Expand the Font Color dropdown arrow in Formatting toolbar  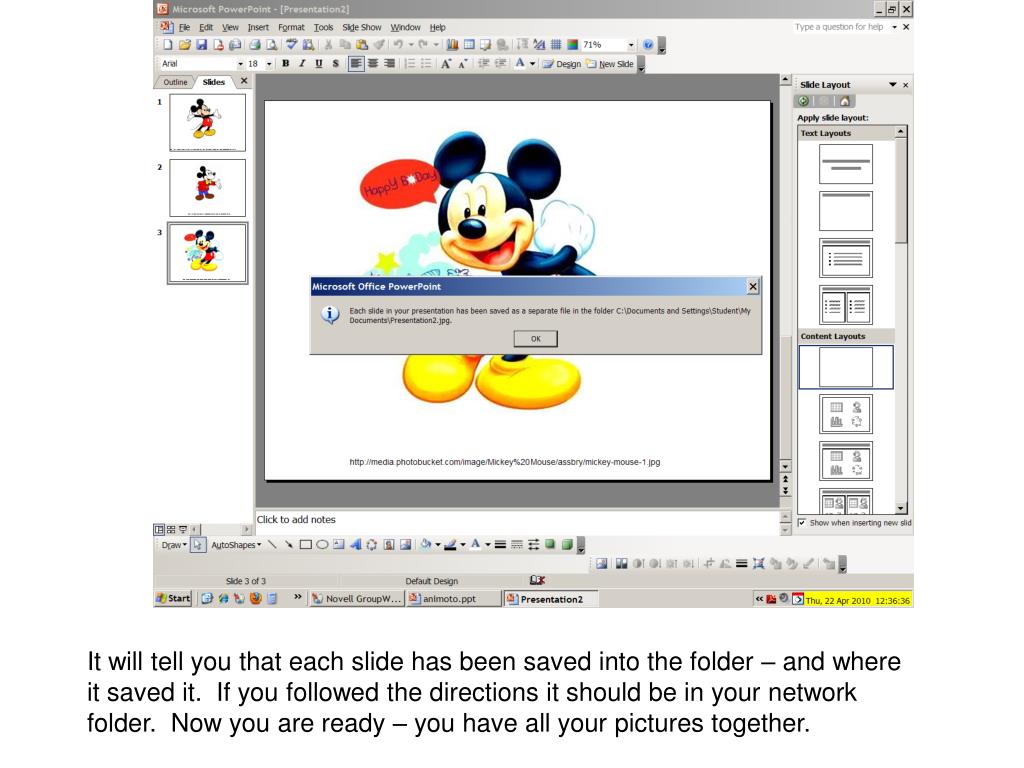pos(532,63)
